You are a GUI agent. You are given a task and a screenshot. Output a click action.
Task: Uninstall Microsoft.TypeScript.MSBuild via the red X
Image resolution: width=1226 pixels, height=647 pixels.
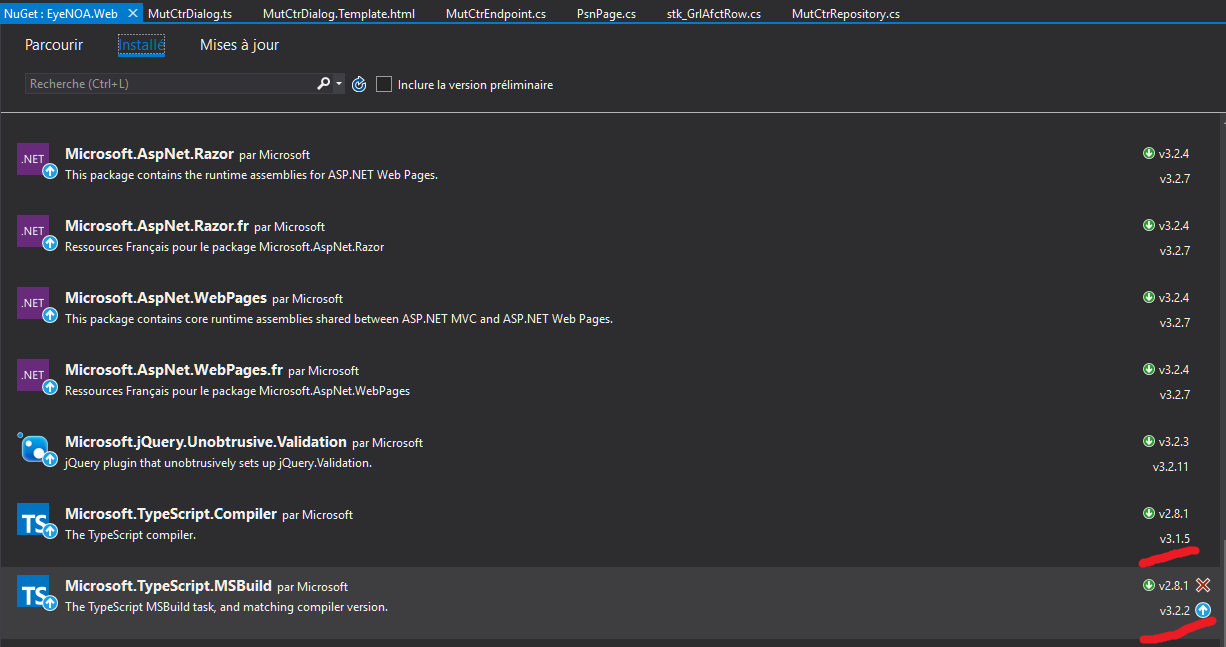[1205, 585]
